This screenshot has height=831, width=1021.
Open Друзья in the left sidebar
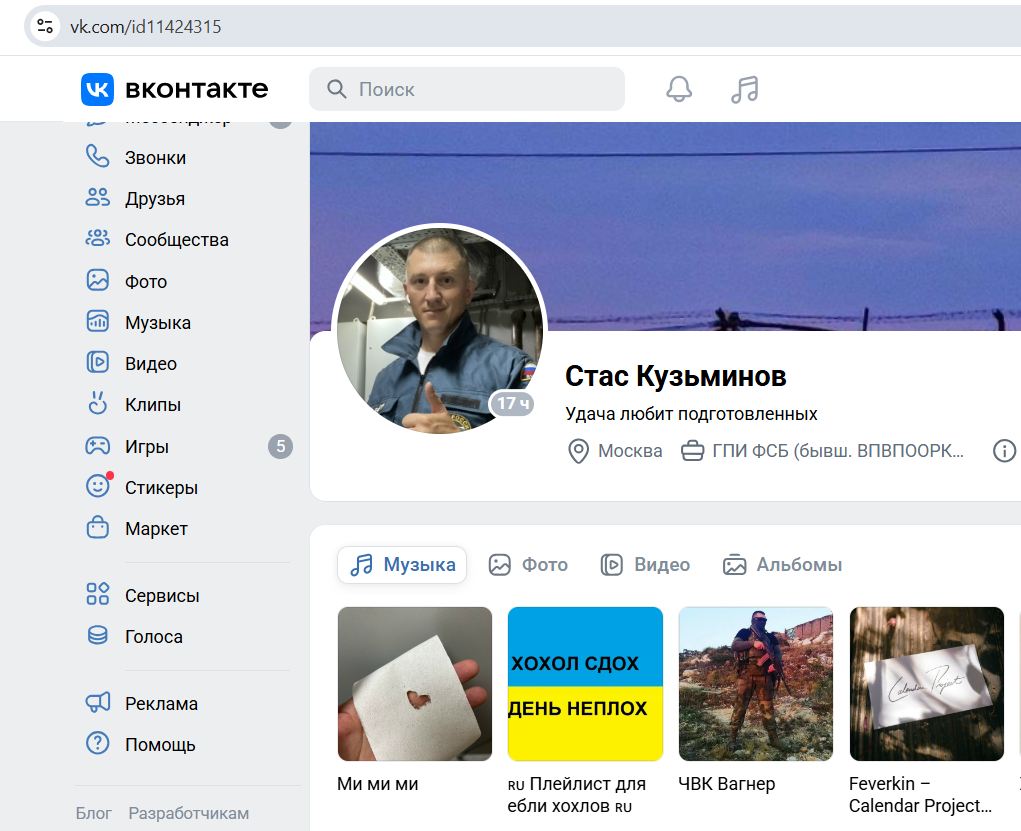tap(154, 198)
